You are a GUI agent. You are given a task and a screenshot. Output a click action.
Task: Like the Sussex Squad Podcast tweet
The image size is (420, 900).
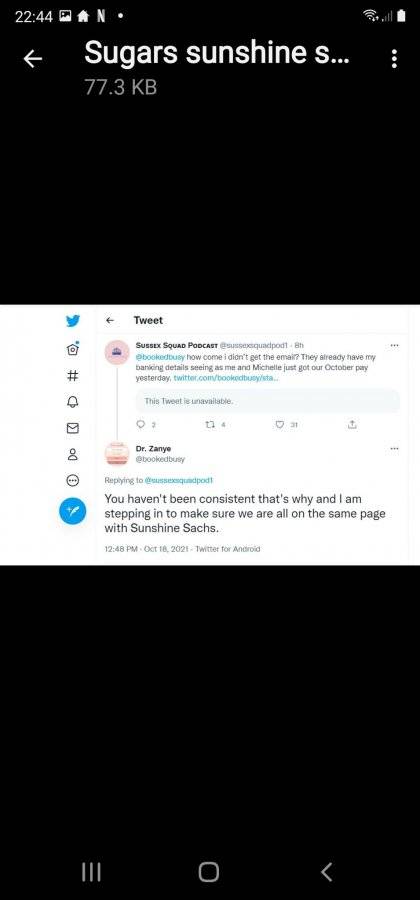point(280,425)
